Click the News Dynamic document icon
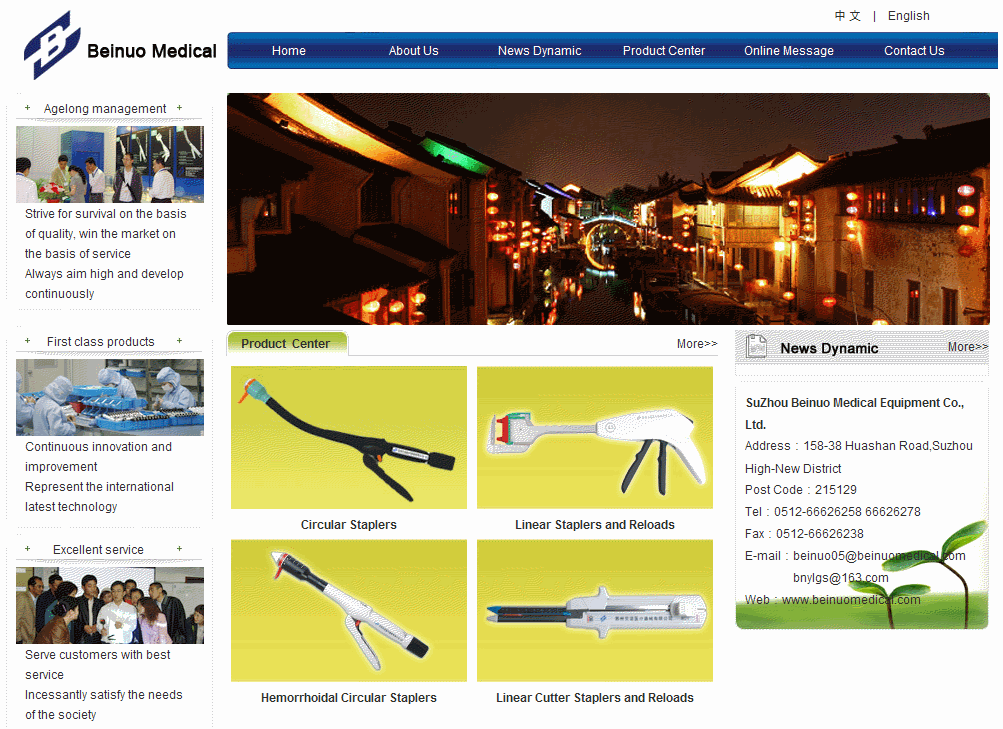This screenshot has width=1003, height=729. pos(757,347)
